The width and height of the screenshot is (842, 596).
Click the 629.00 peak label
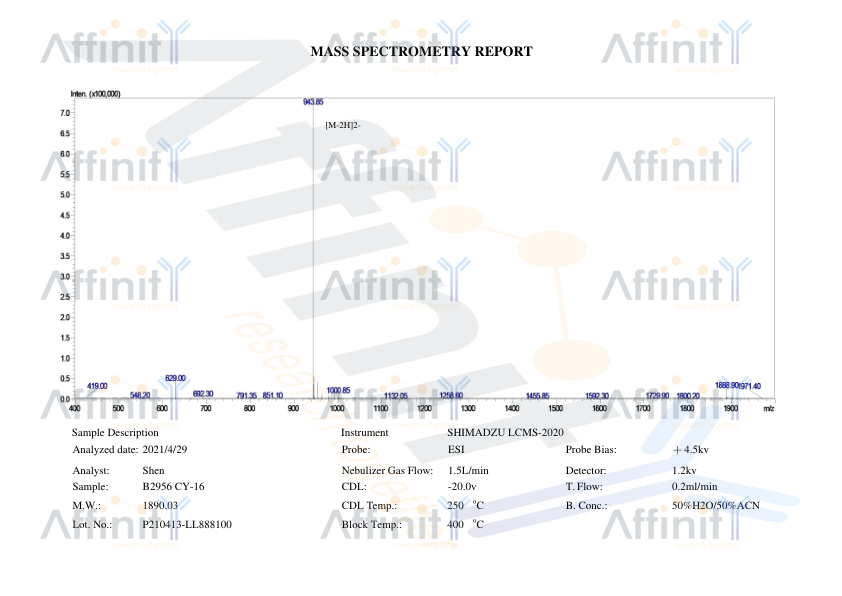pos(175,378)
